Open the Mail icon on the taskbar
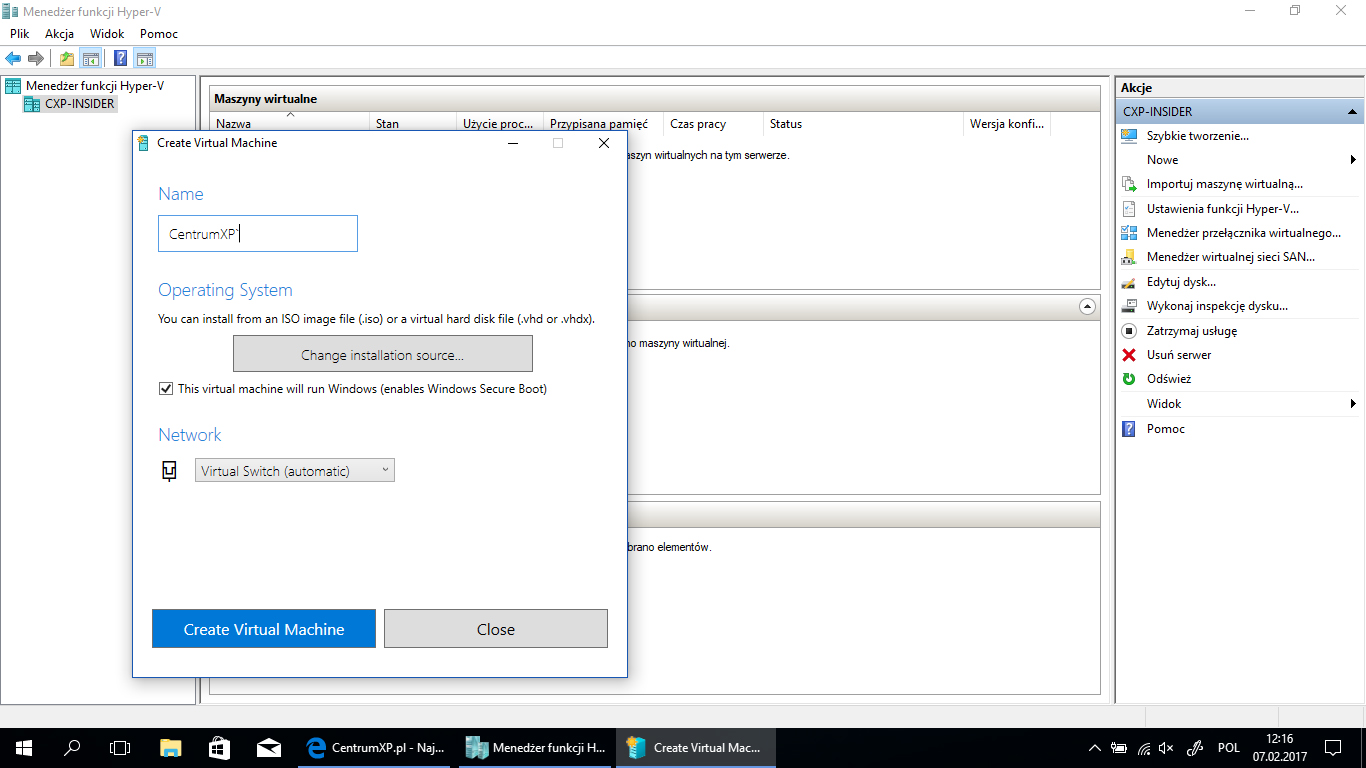 (x=268, y=747)
